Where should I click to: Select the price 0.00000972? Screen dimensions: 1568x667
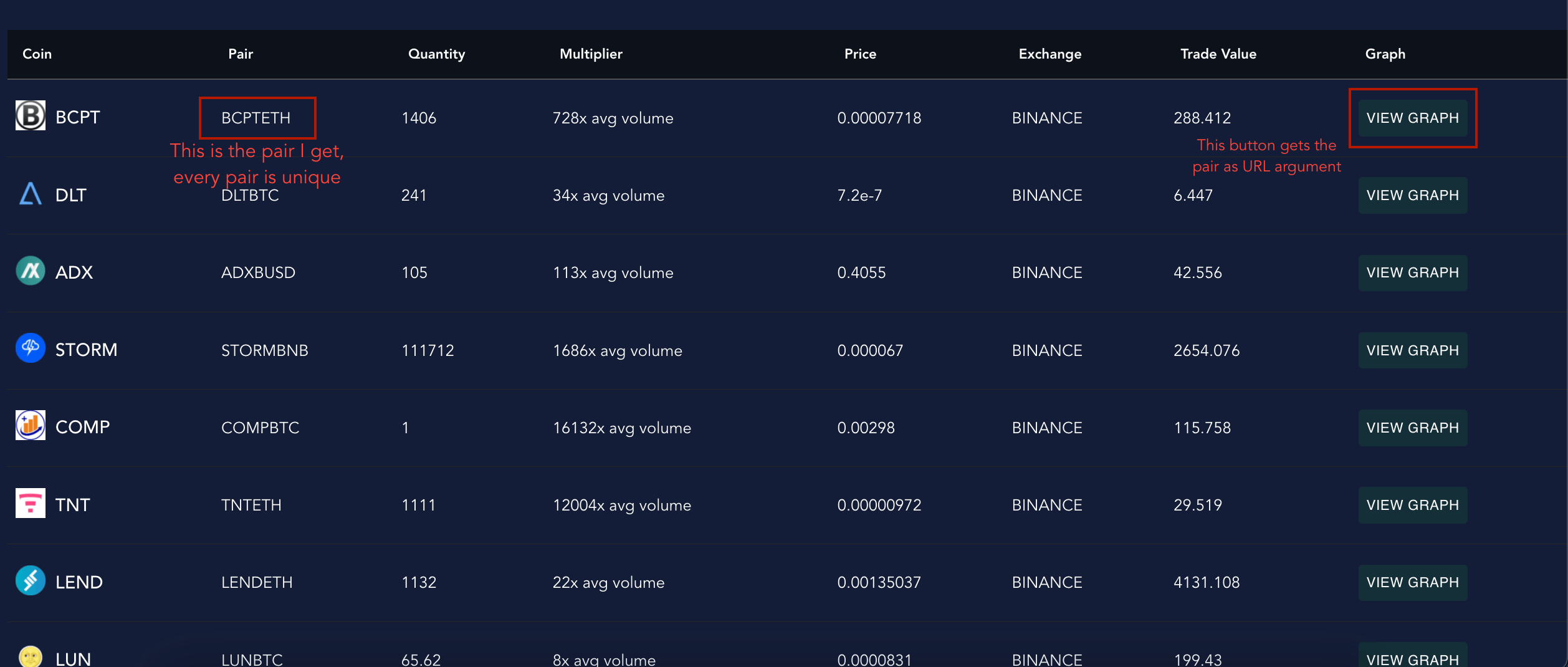pyautogui.click(x=879, y=505)
